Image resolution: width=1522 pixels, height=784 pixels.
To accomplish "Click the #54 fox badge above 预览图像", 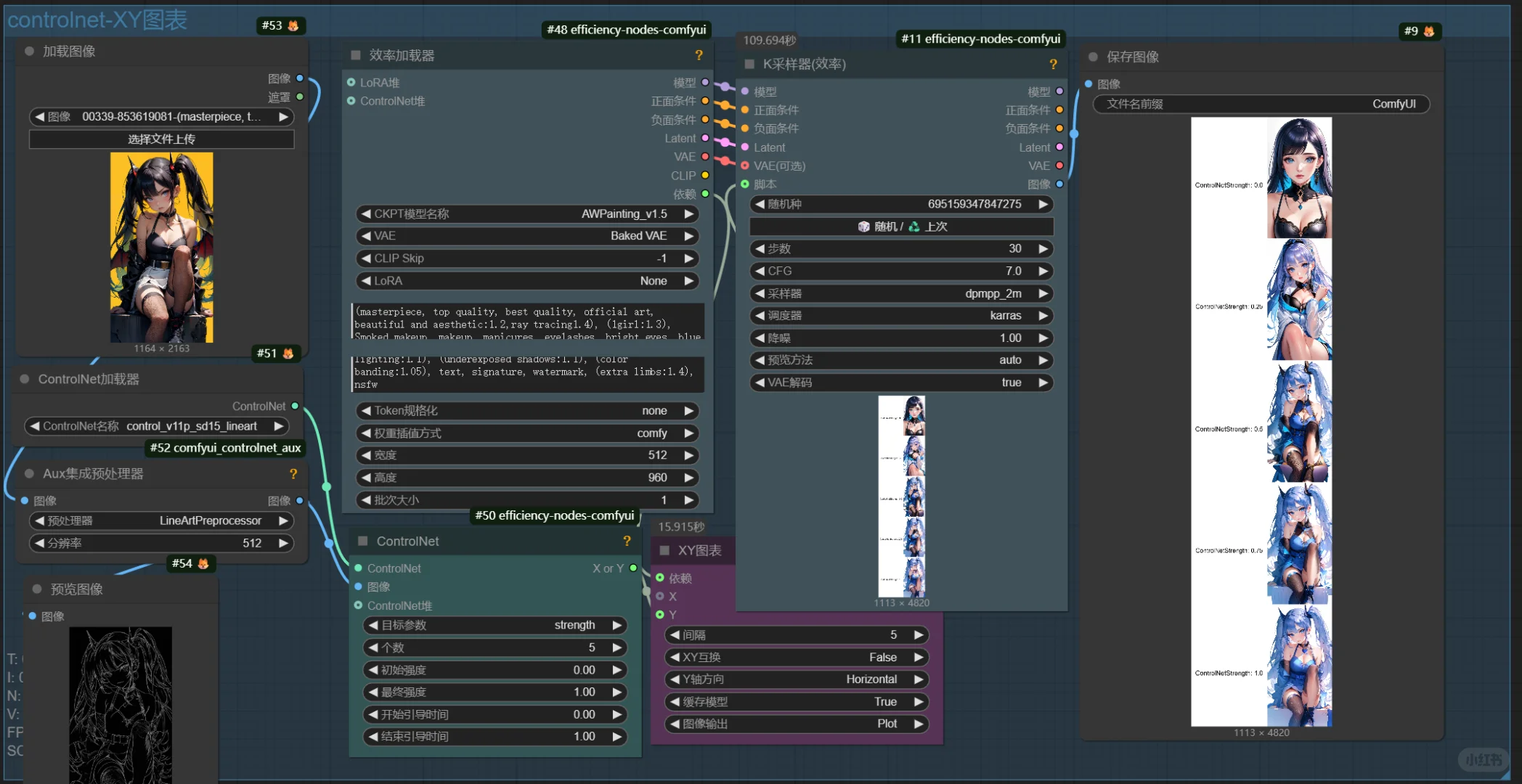I will [203, 563].
